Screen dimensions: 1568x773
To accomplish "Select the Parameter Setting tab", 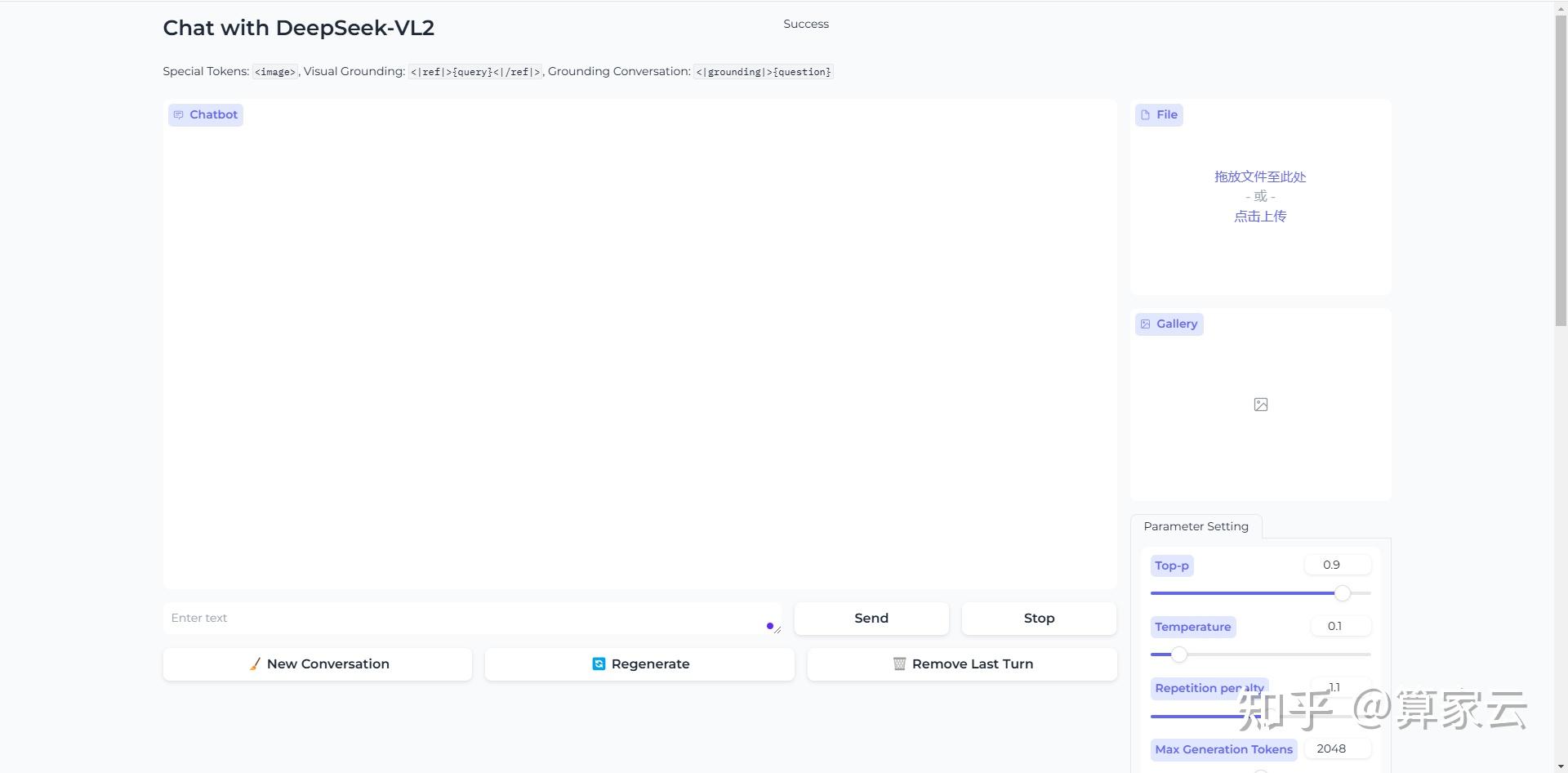I will point(1195,526).
